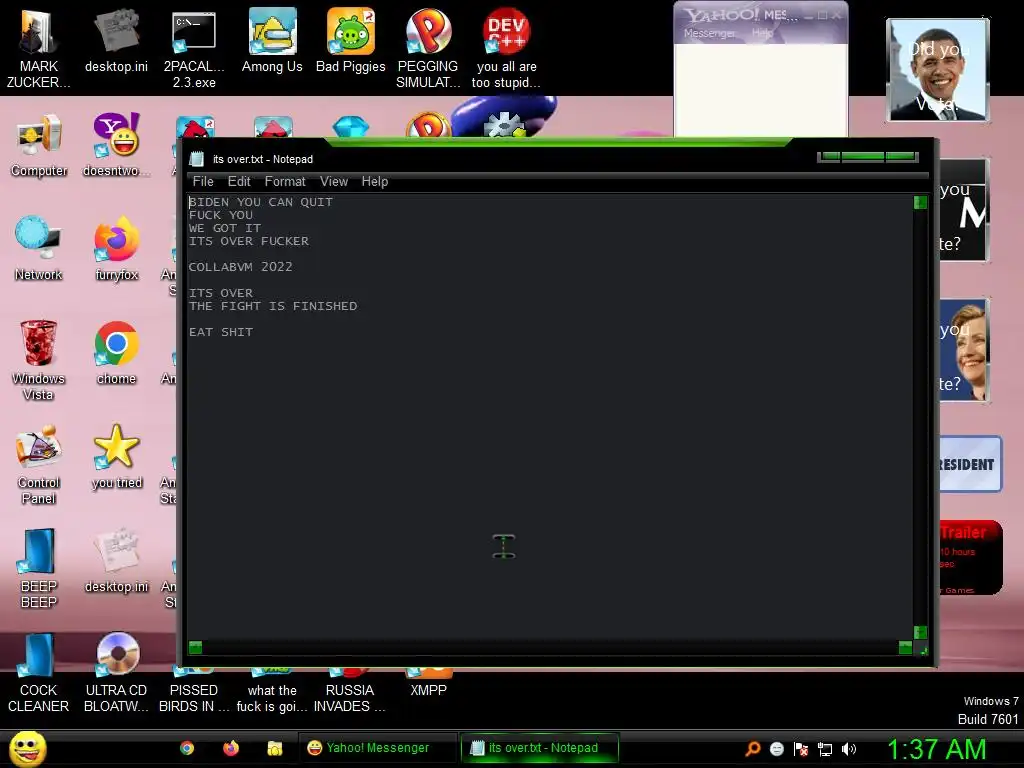Click the Yahoo! Messenger window title bar
This screenshot has width=1024, height=768.
[x=741, y=14]
